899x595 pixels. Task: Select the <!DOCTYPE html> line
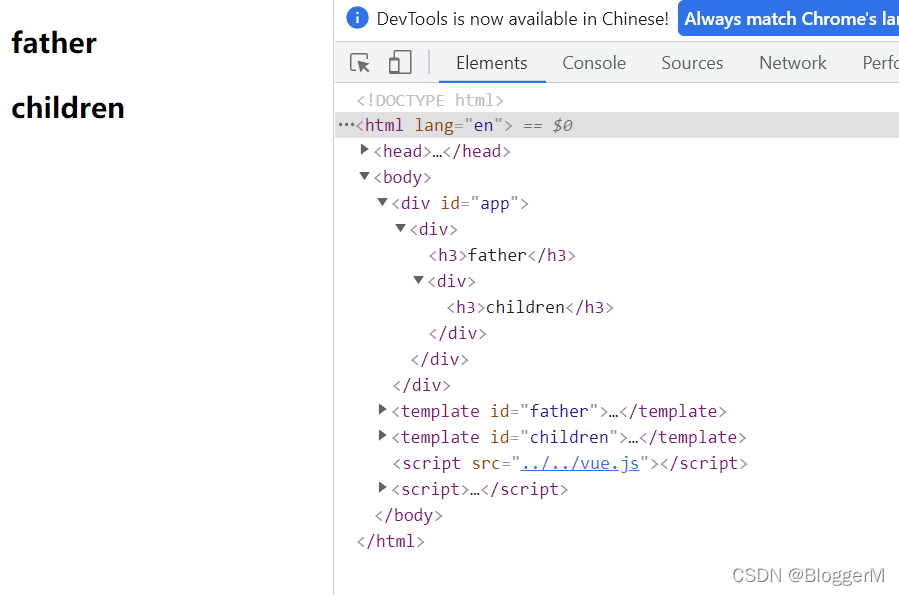[x=430, y=100]
